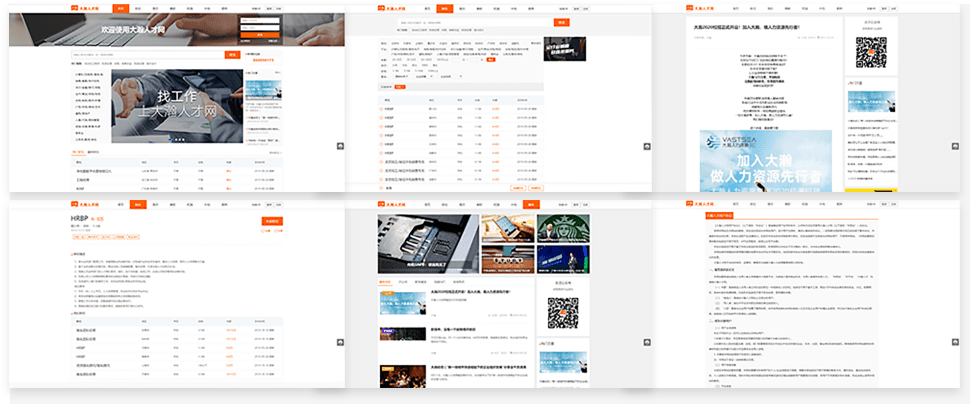Click the VASTSEA recruitment banner in the article

(x=766, y=161)
